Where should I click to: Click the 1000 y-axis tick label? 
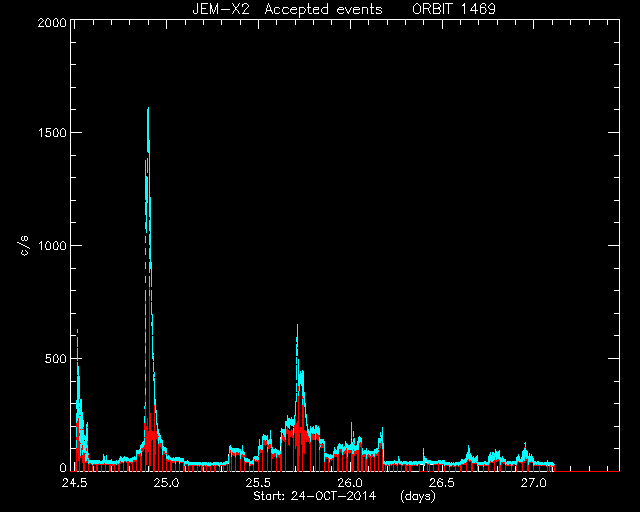(x=52, y=245)
